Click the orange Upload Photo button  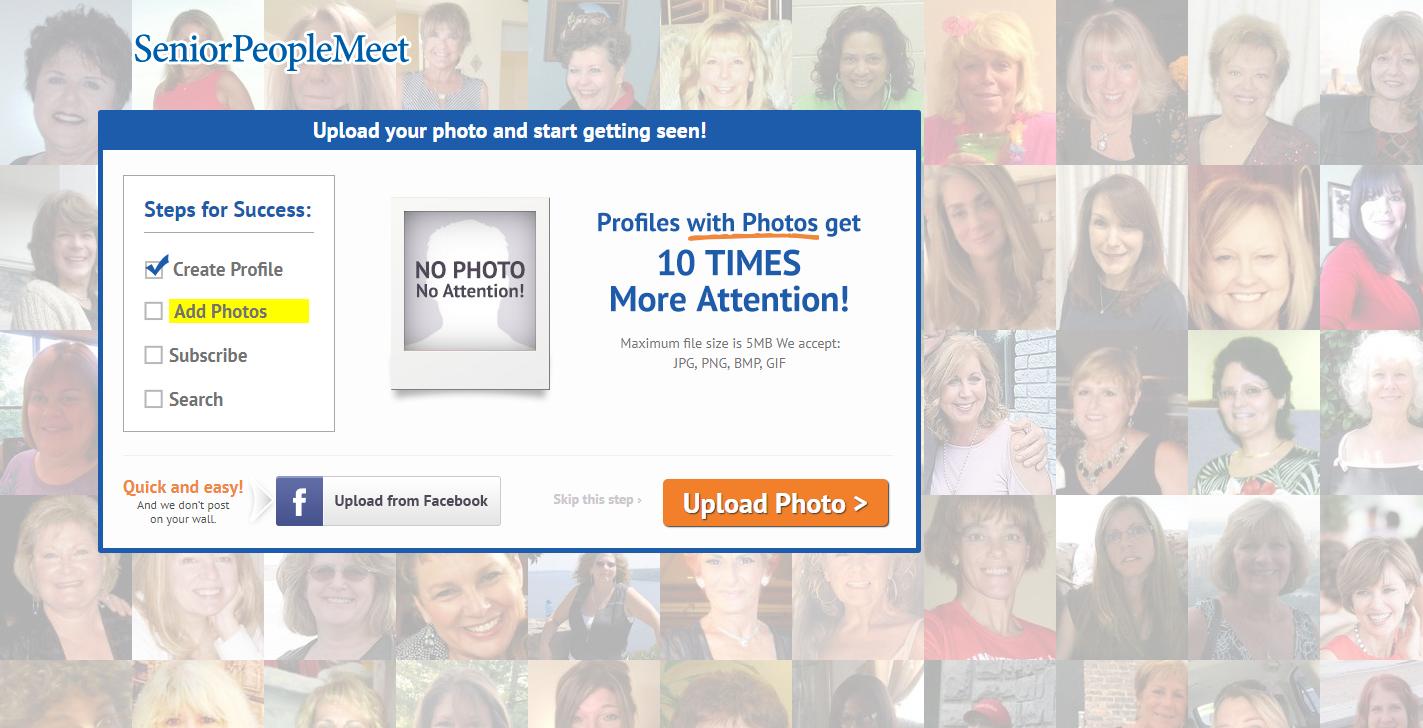775,503
